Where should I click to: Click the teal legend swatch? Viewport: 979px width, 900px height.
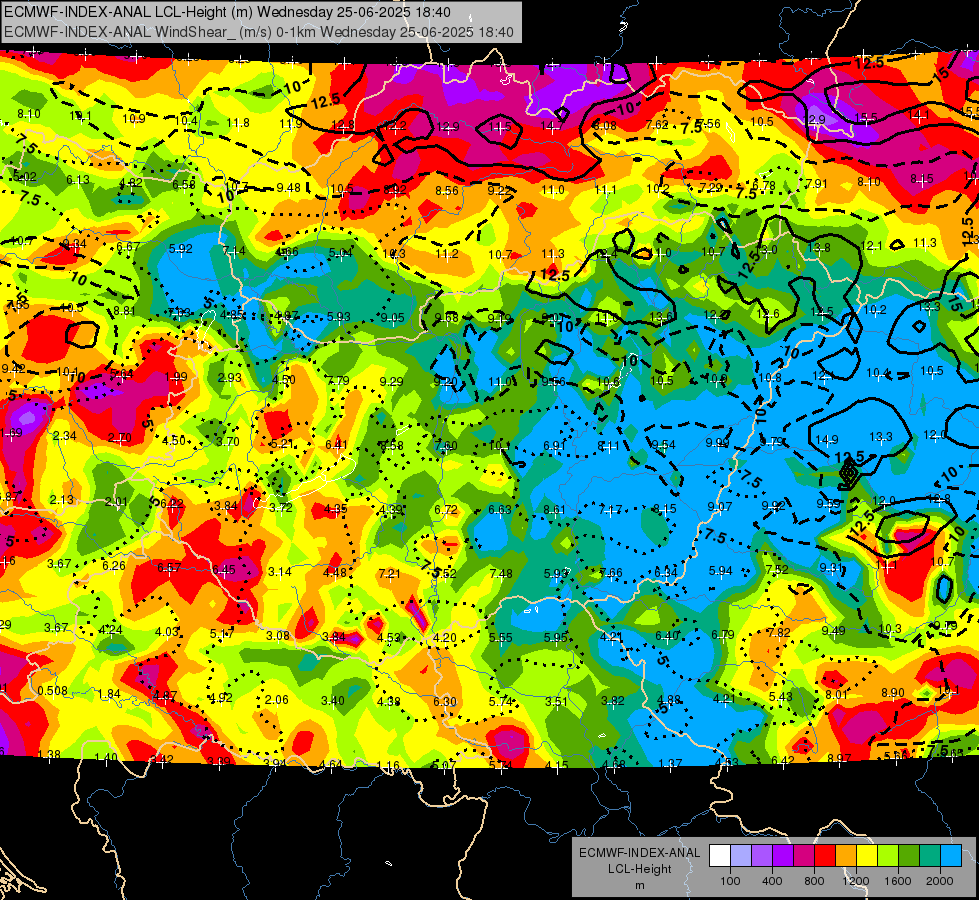coord(930,855)
